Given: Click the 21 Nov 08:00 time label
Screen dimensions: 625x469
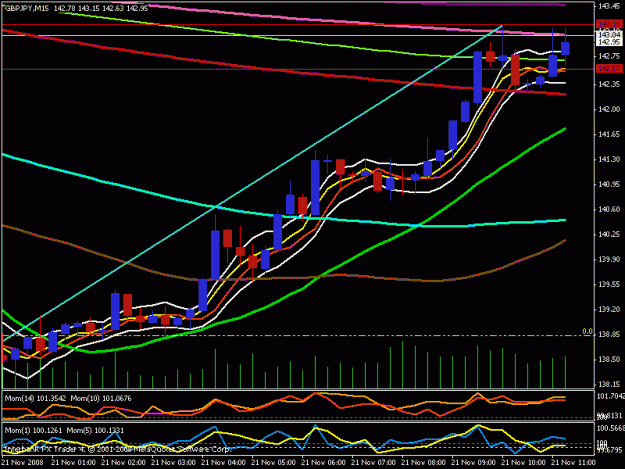Looking at the screenshot, I should [x=423, y=463].
